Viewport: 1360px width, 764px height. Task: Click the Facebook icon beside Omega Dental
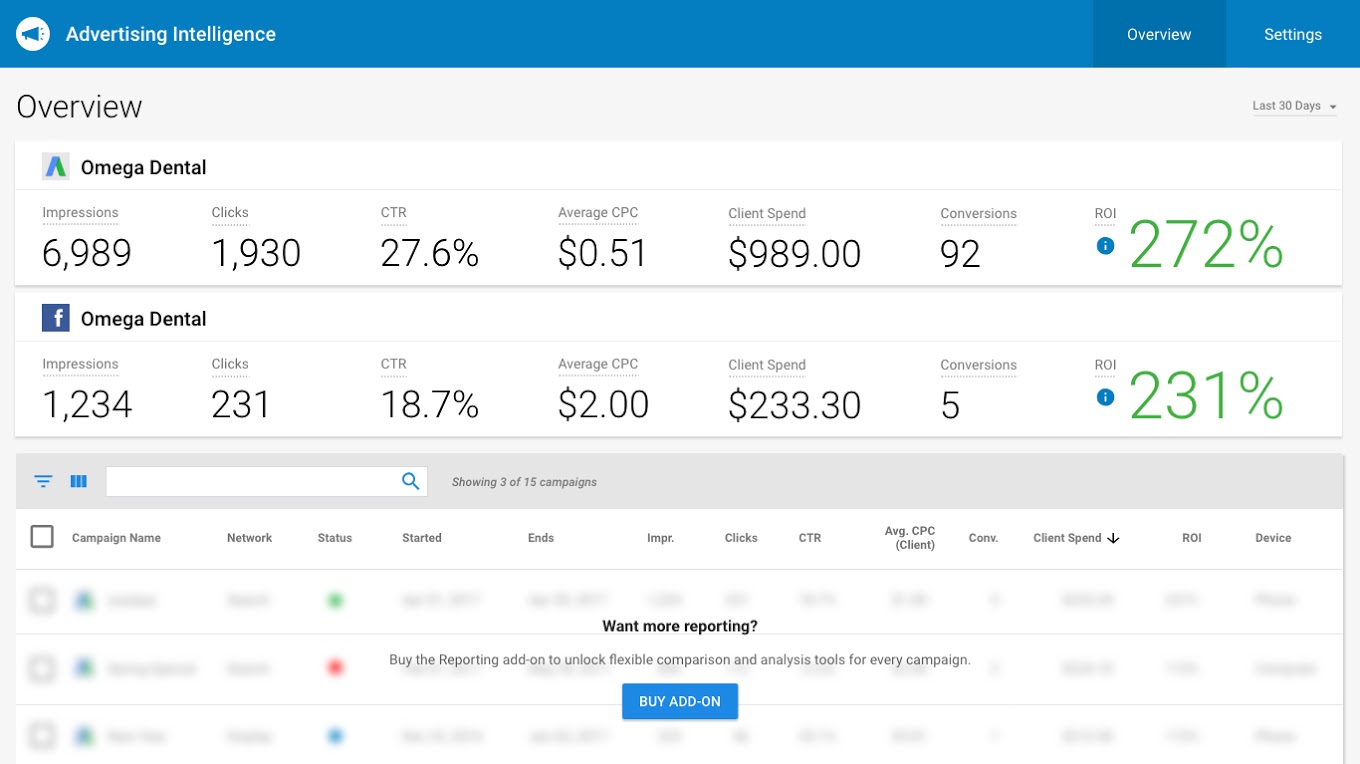[x=56, y=318]
